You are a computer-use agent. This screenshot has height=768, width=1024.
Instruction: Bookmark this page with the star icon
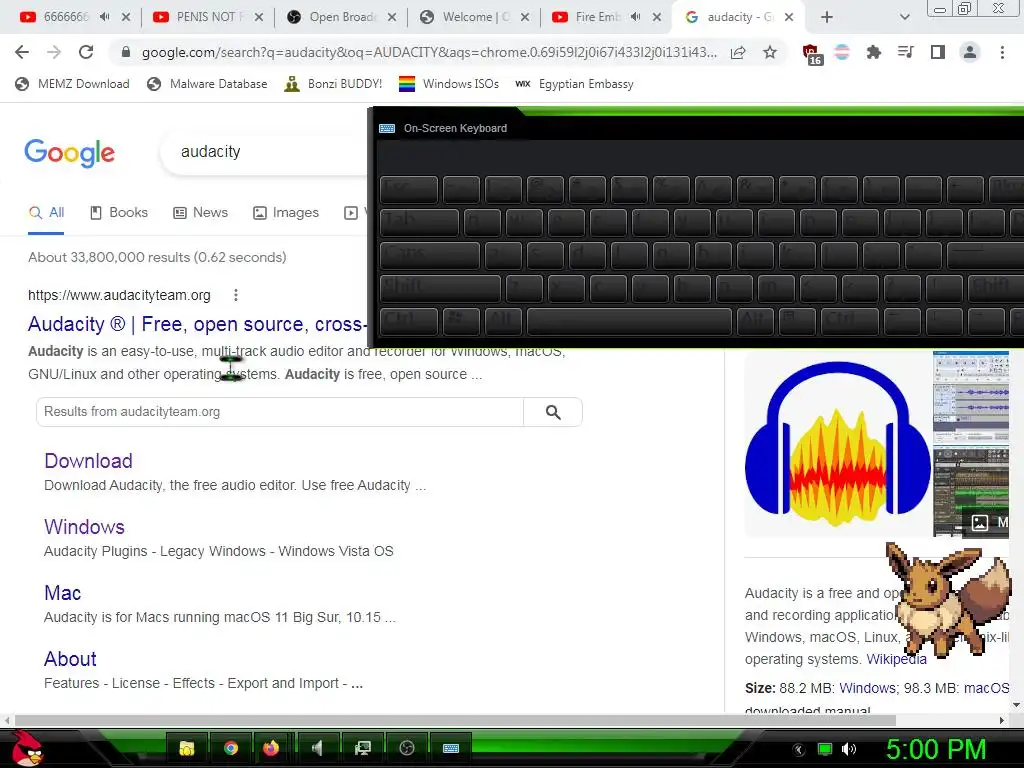click(x=770, y=52)
